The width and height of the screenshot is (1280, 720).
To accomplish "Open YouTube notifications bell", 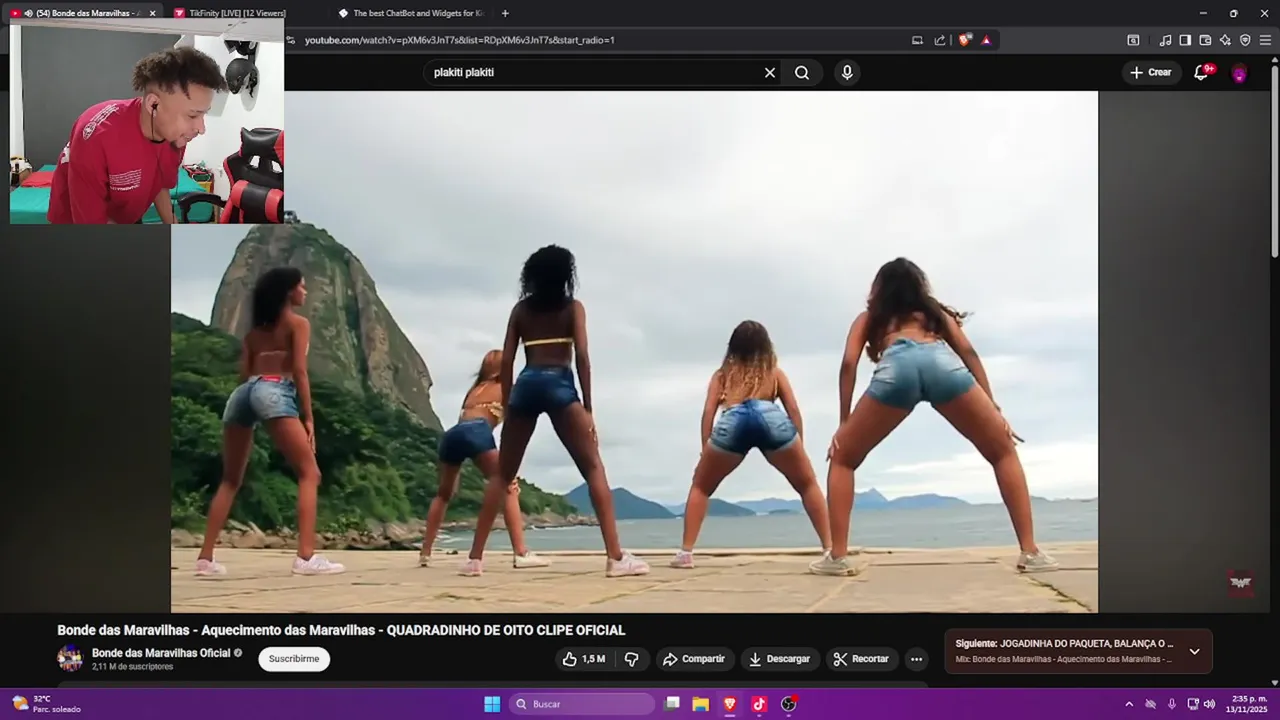I will tap(1202, 72).
